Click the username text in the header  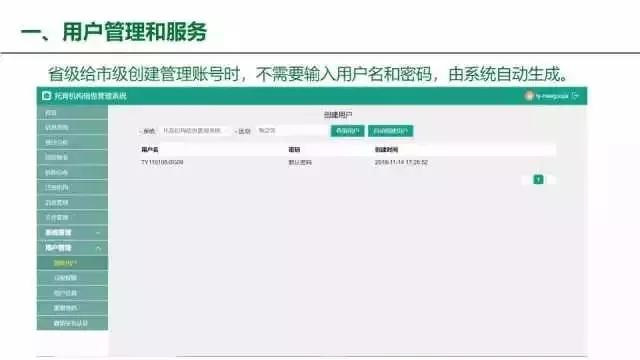point(552,96)
